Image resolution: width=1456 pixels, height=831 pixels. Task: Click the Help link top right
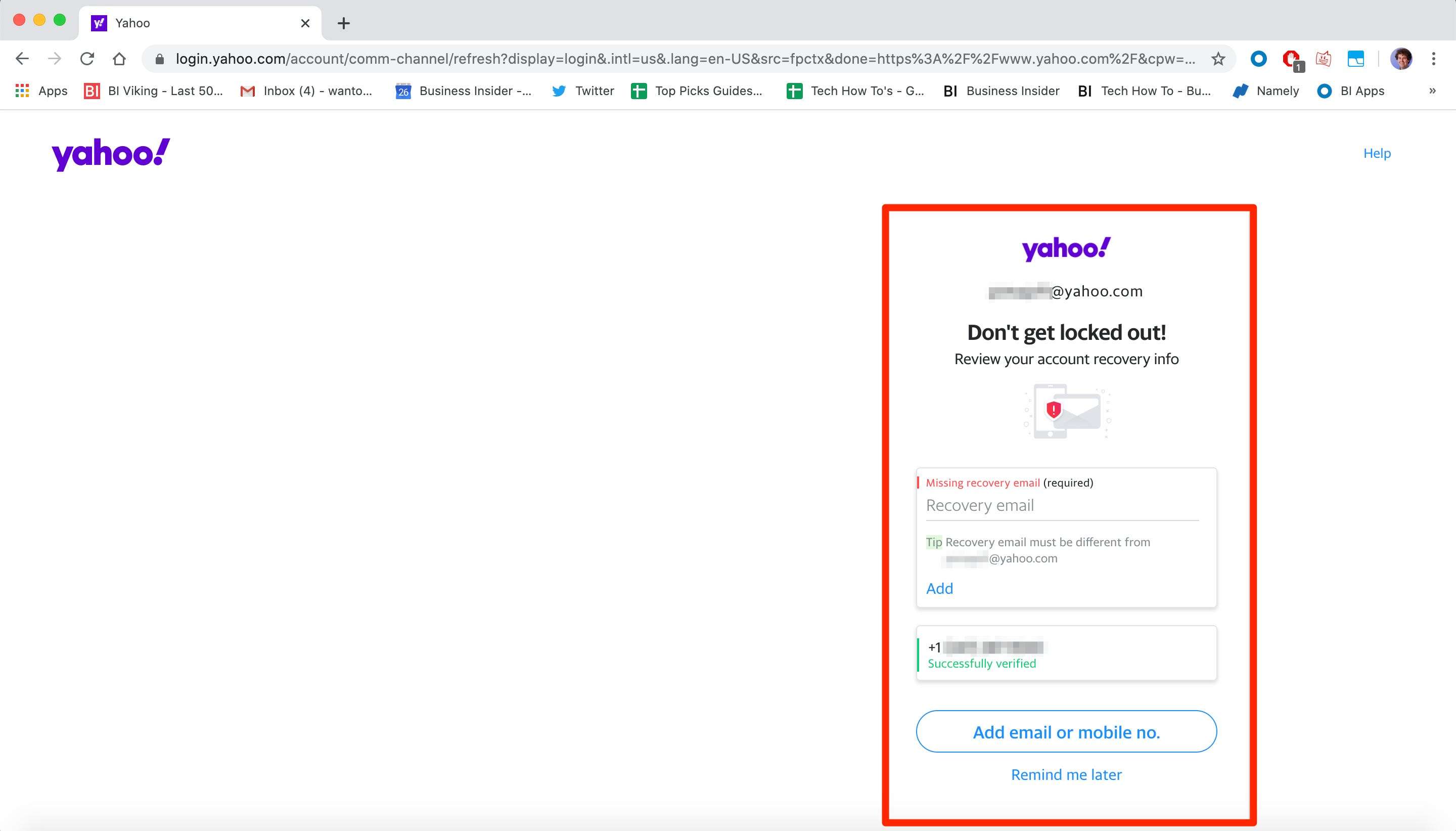pos(1378,153)
